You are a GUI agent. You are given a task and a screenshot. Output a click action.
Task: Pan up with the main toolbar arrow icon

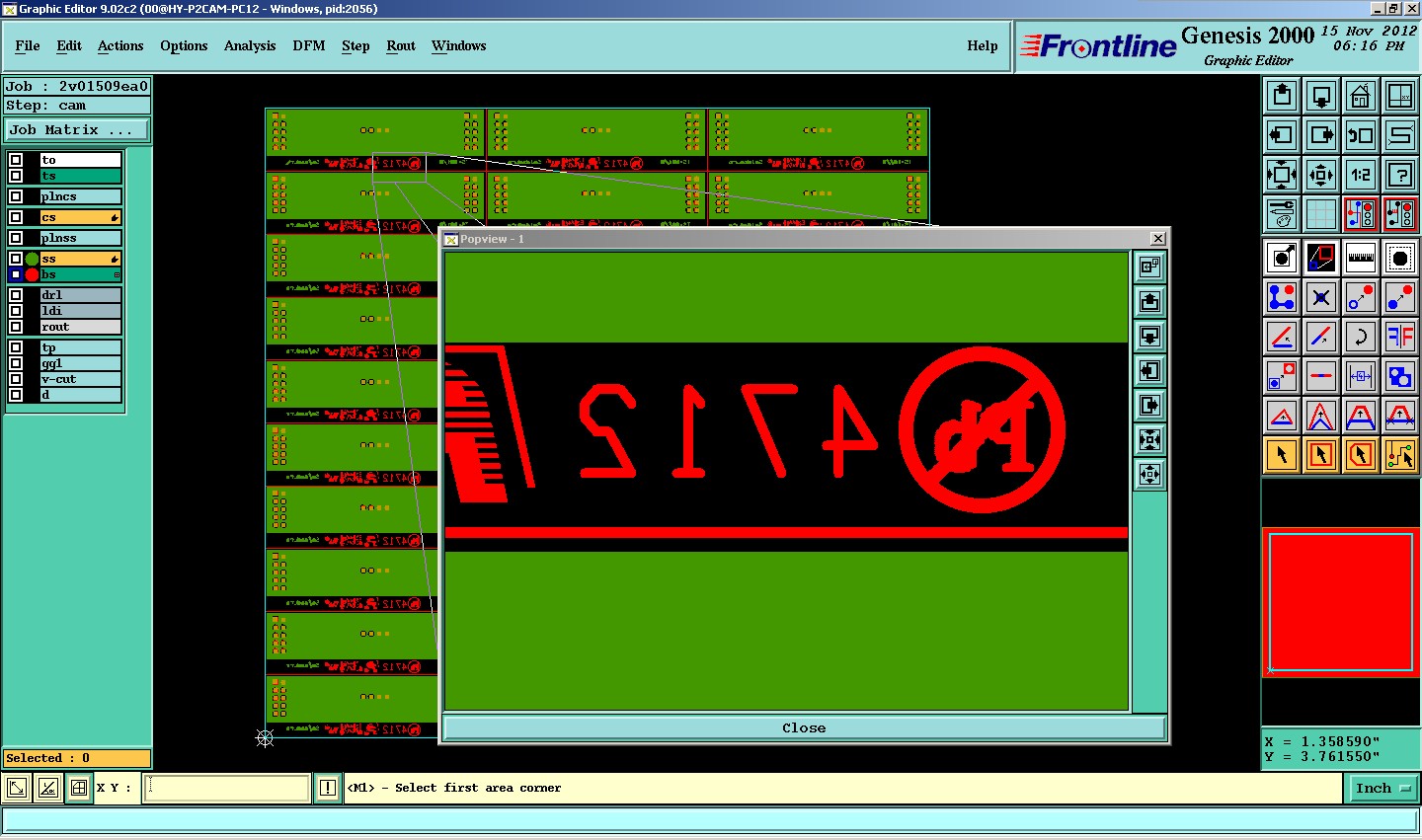click(x=1282, y=96)
